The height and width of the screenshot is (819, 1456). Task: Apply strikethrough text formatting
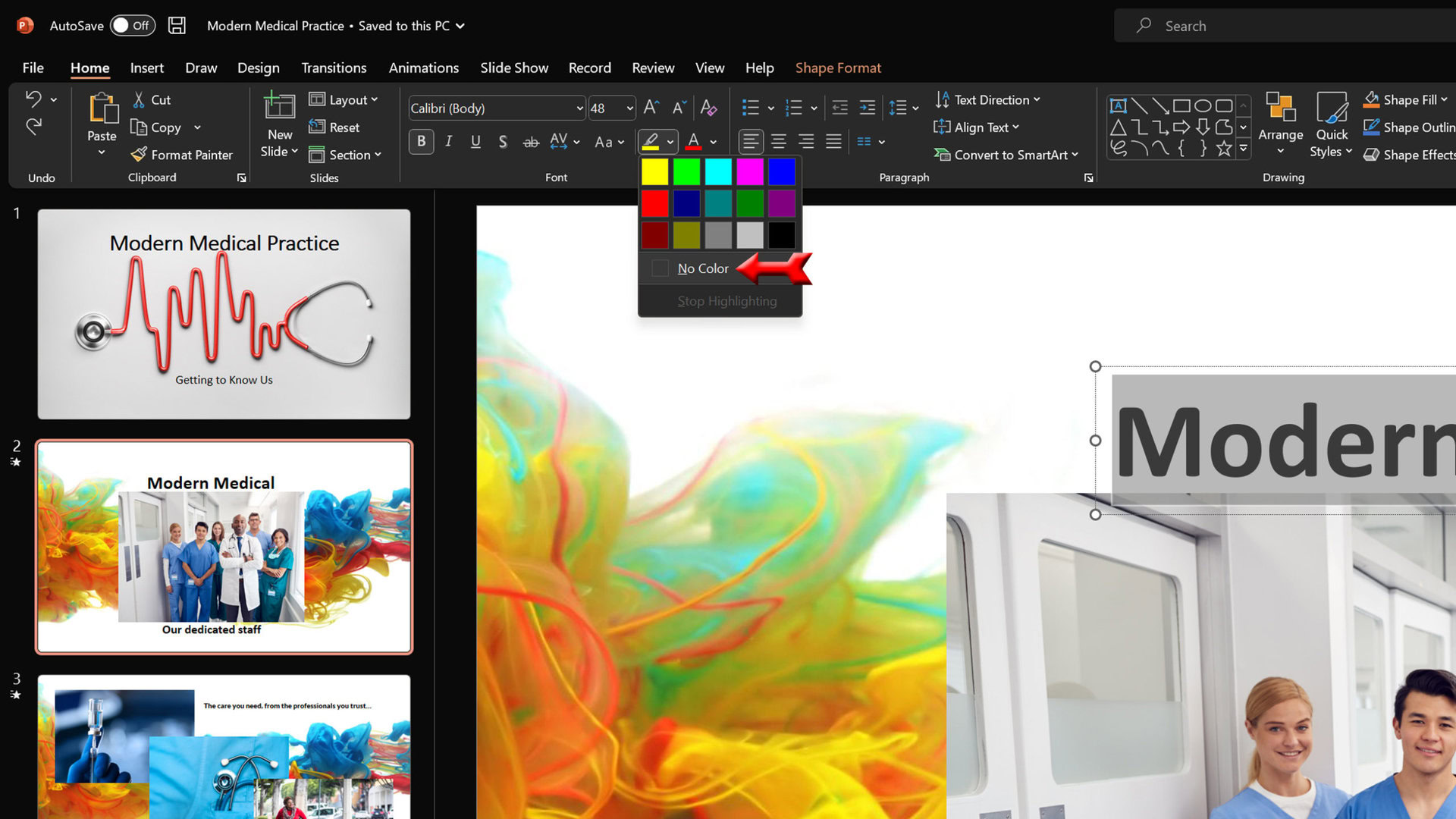(531, 142)
